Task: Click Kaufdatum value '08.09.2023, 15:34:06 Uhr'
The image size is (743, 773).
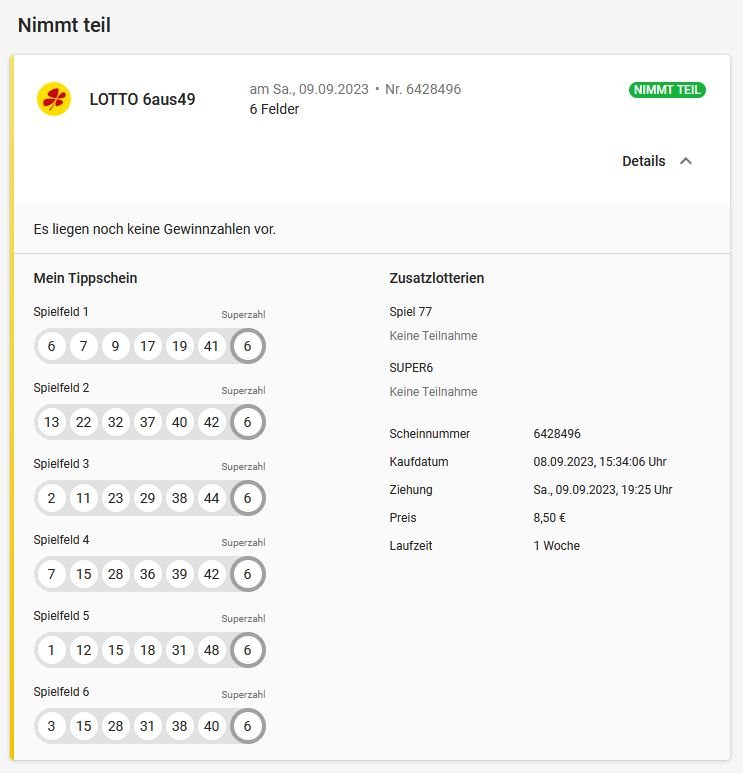Action: pos(600,462)
